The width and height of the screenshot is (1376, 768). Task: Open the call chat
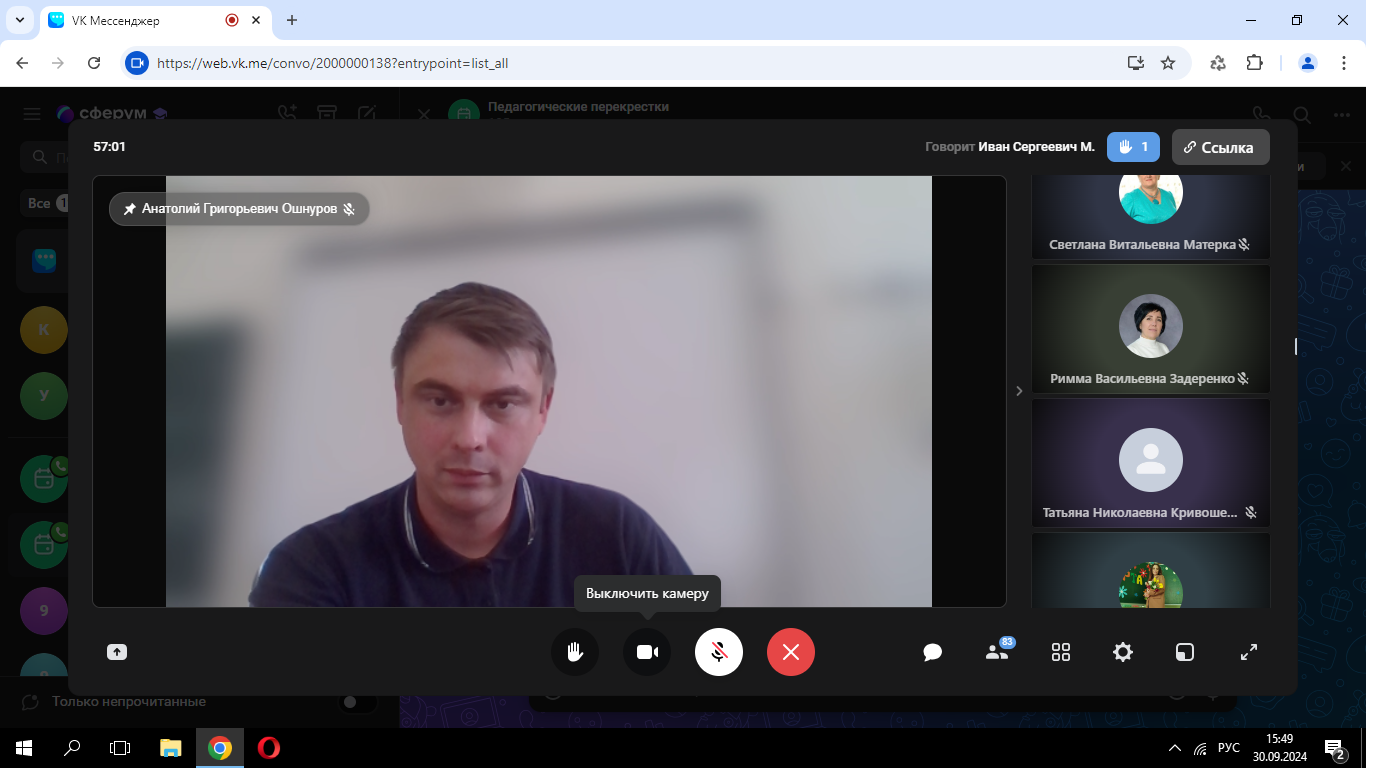tap(933, 652)
